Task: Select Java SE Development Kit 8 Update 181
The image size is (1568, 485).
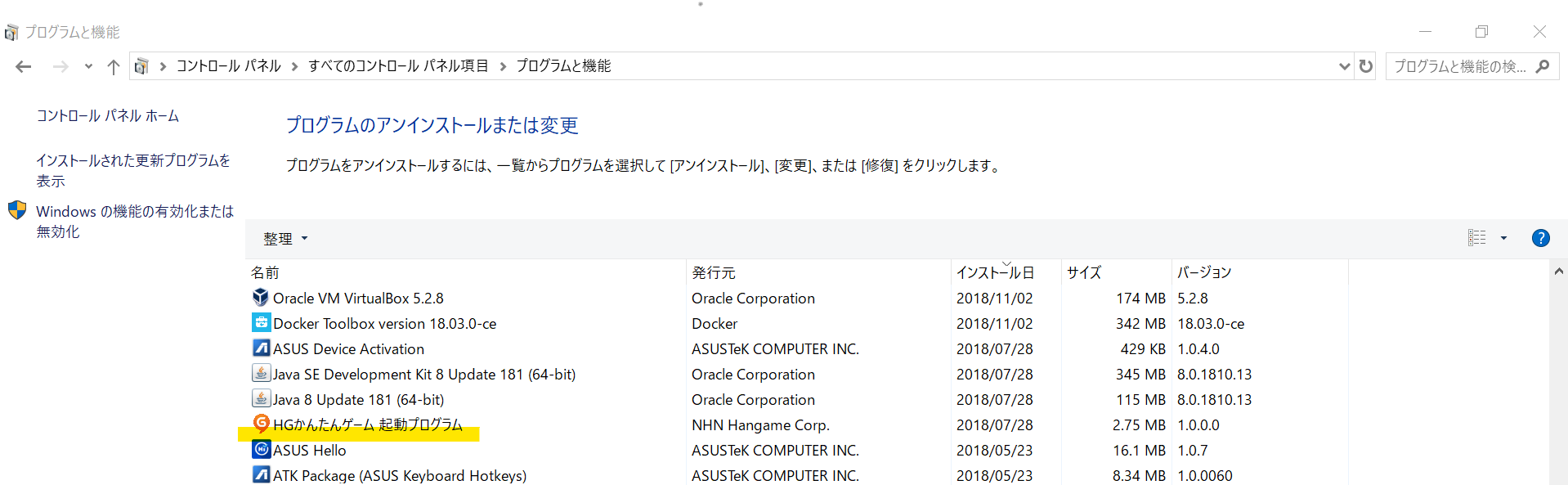Action: [424, 374]
